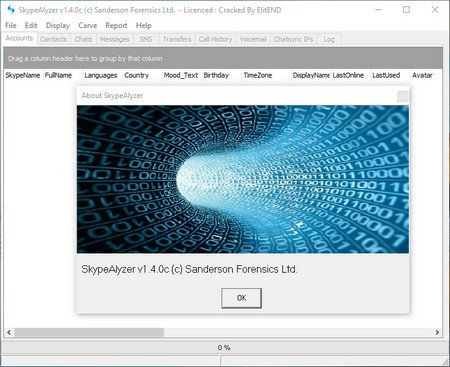
Task: Close the SkypeAlyzer main window
Action: tap(435, 10)
